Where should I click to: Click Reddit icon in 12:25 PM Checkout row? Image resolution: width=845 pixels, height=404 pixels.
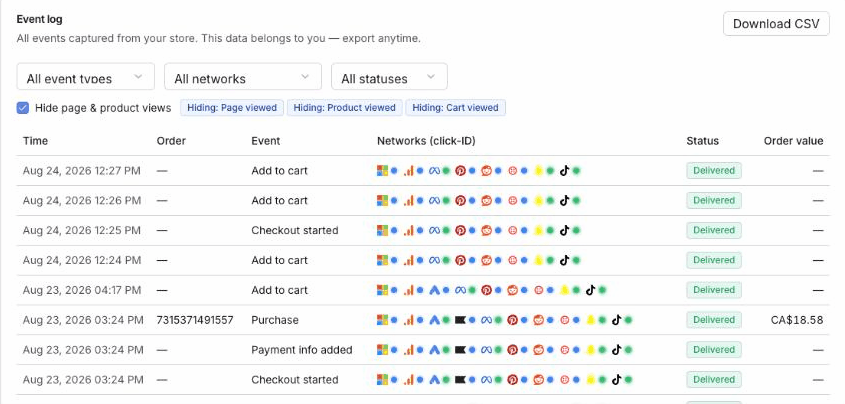click(x=486, y=231)
